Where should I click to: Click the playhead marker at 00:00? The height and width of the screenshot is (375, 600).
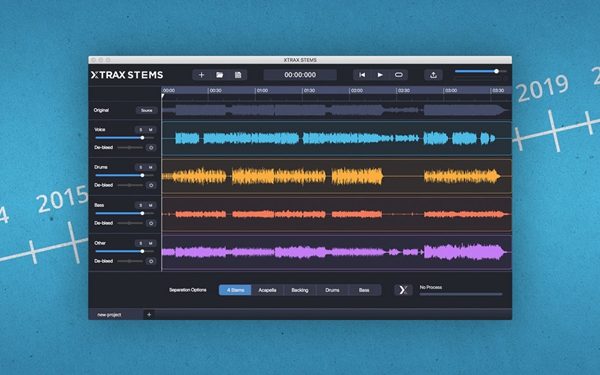pyautogui.click(x=163, y=96)
